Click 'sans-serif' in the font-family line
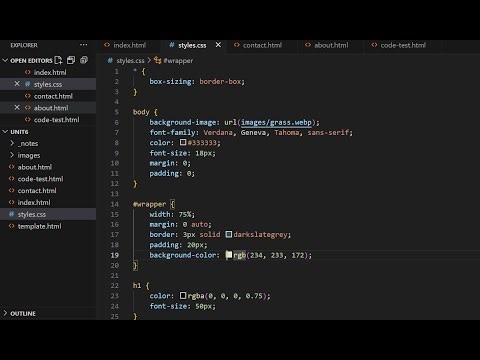Viewport: 480px width, 360px height. coord(328,132)
